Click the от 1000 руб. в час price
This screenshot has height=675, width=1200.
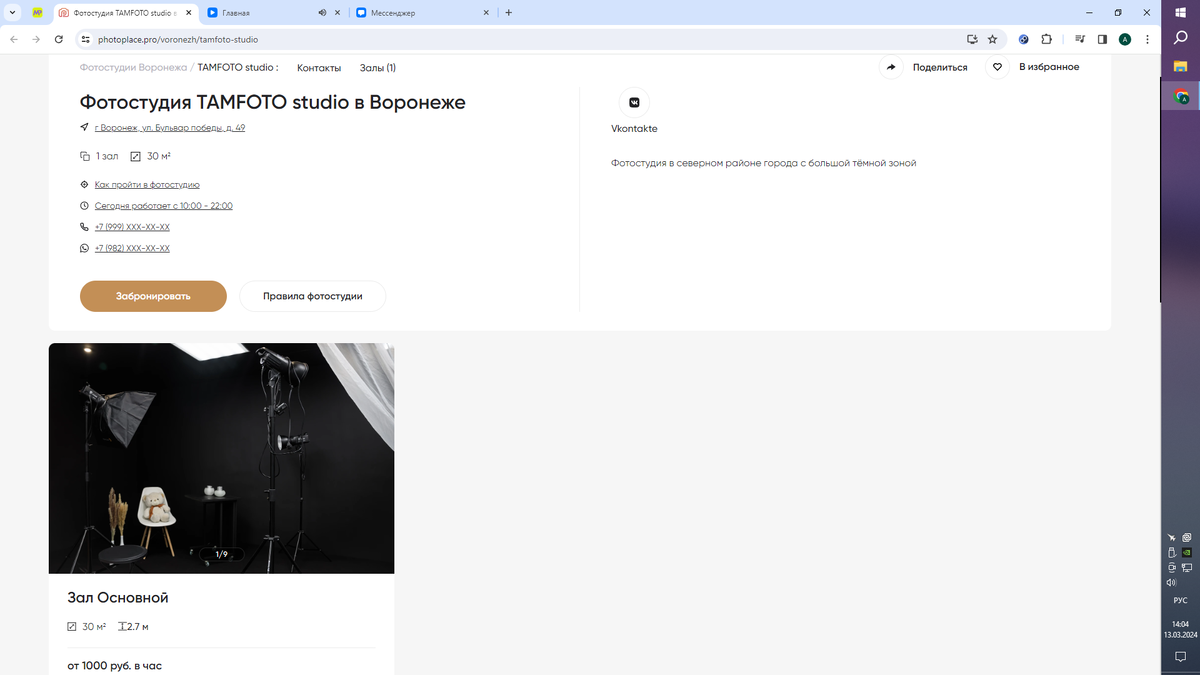click(x=114, y=665)
